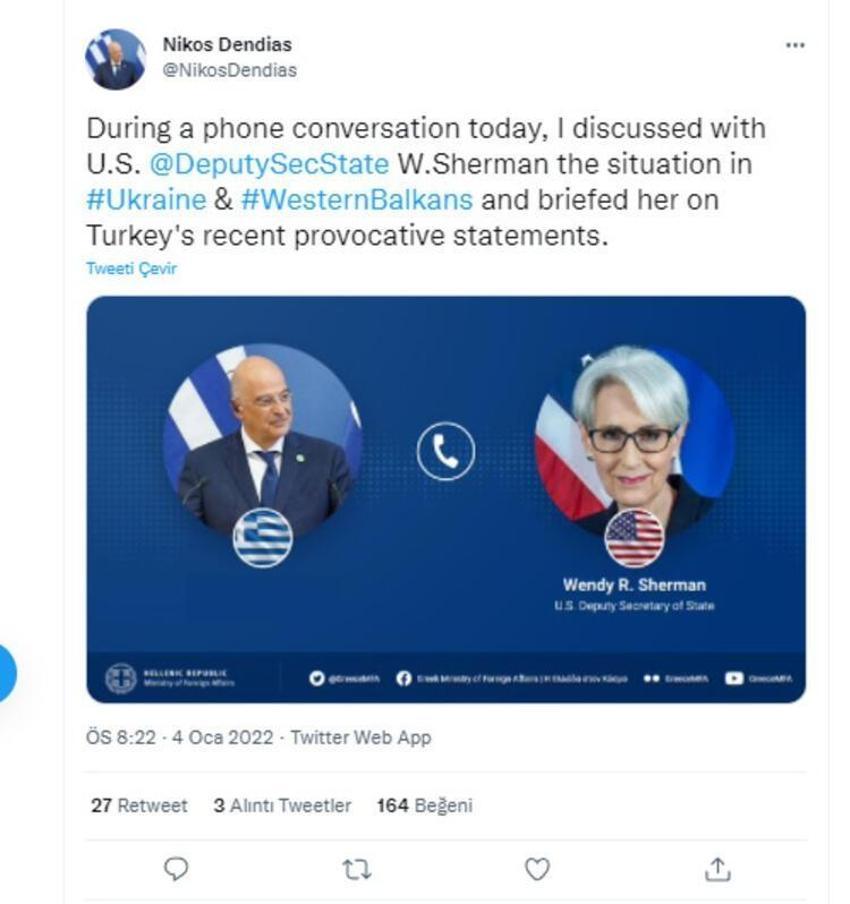Follow the #WesternBalkans hashtag
This screenshot has width=850, height=904.
click(357, 200)
